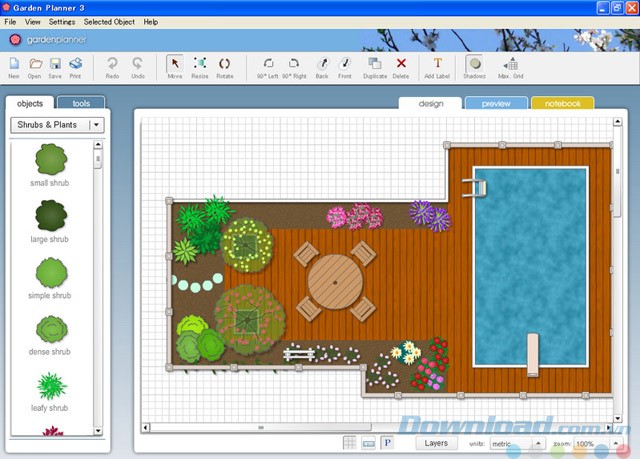Viewport: 640px width, 459px height.
Task: Delete the selected object
Action: (x=401, y=67)
